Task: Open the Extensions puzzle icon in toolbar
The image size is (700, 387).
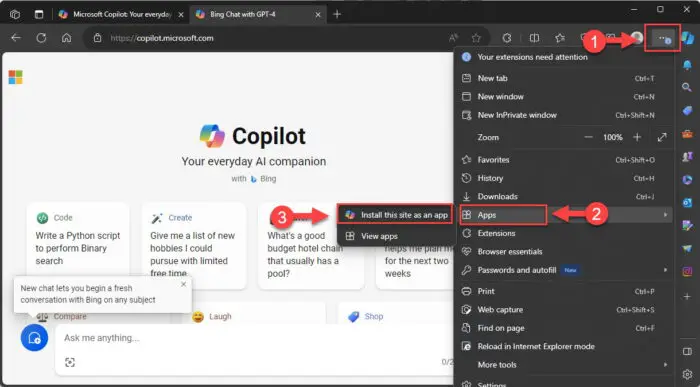Action: coord(507,38)
